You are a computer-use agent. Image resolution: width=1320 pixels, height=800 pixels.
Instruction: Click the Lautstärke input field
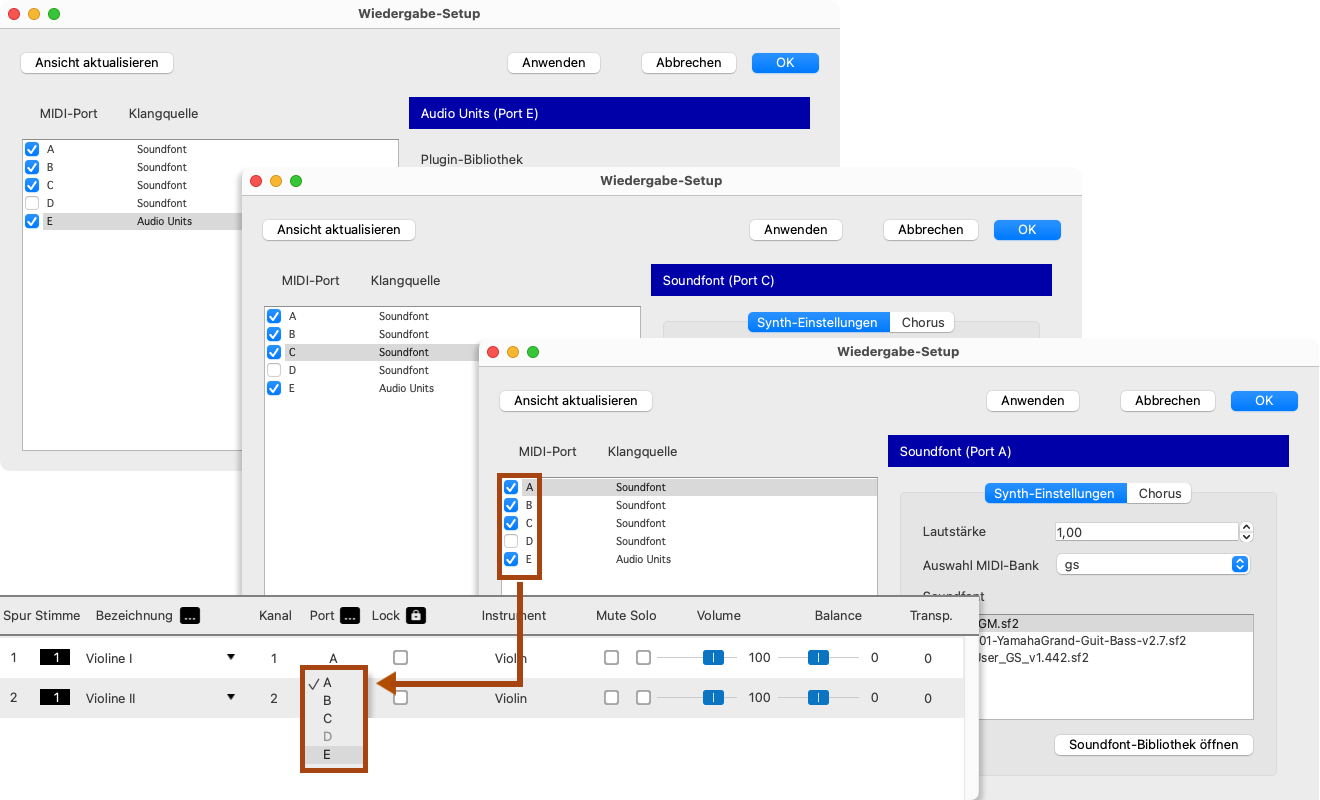pos(1146,532)
